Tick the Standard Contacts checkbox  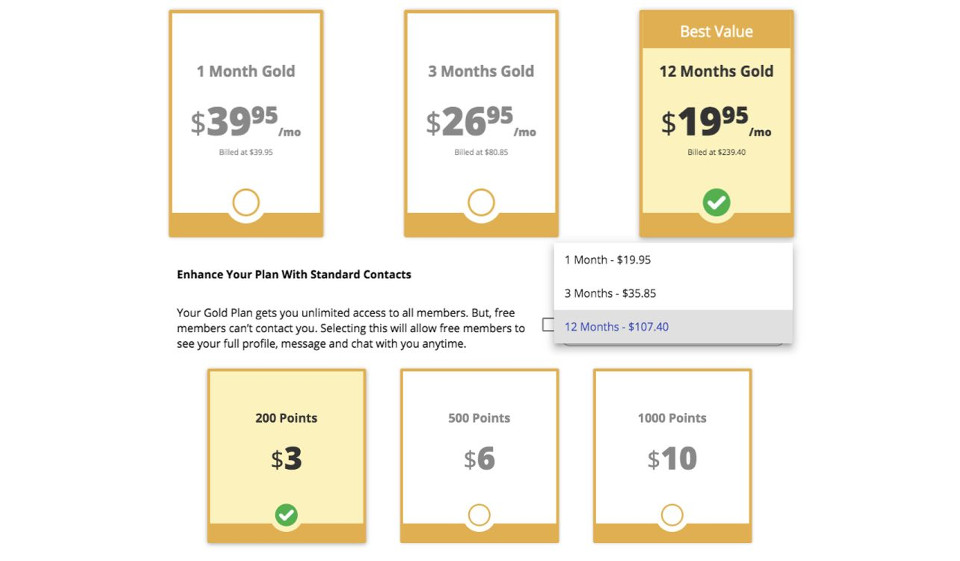click(548, 324)
